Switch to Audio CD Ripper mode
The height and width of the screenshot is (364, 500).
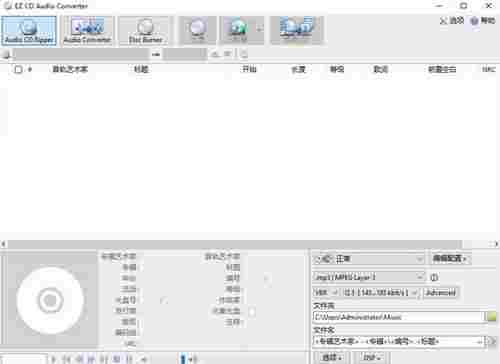[x=29, y=31]
